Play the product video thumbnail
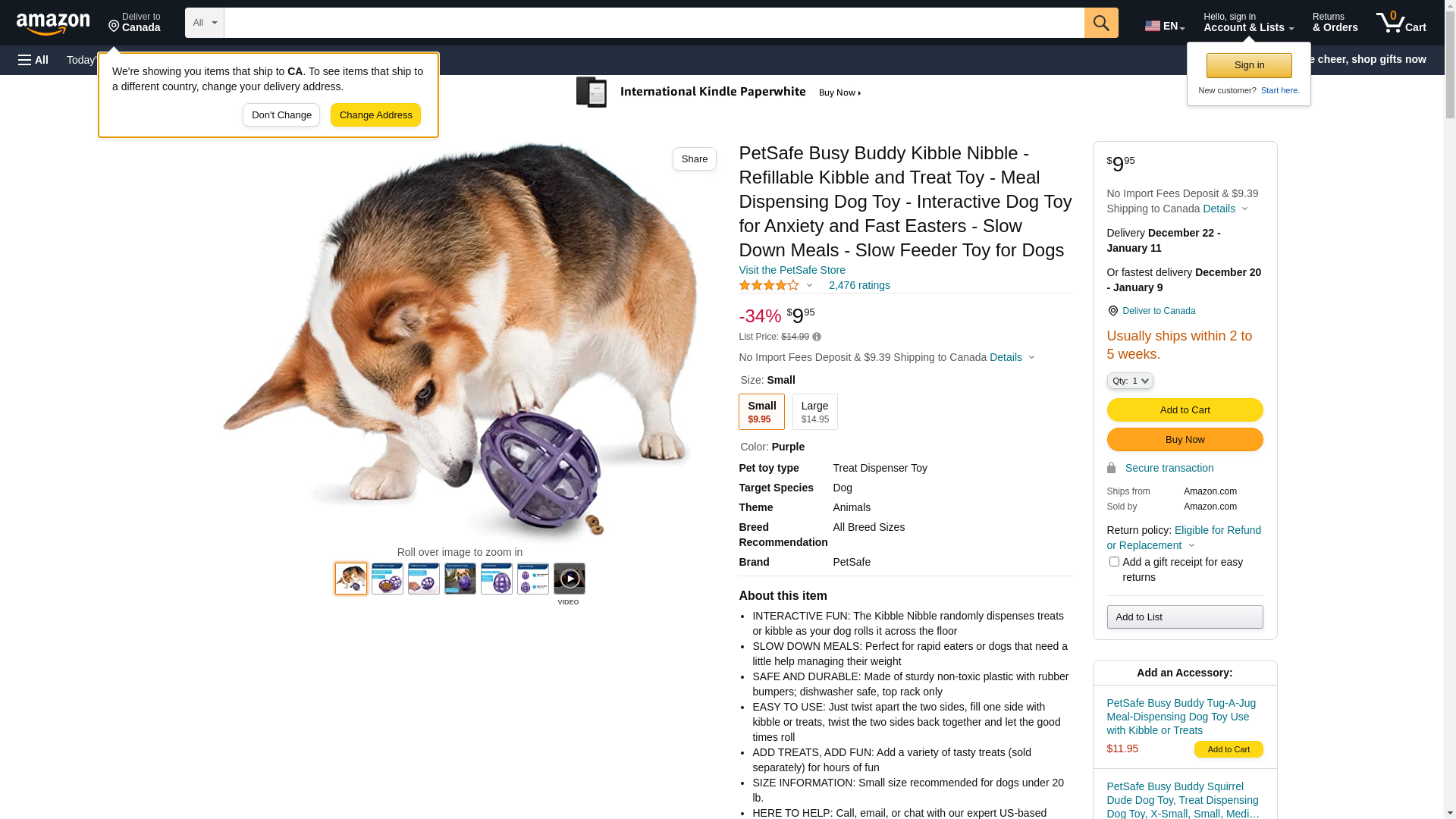This screenshot has width=1456, height=819. 569,579
